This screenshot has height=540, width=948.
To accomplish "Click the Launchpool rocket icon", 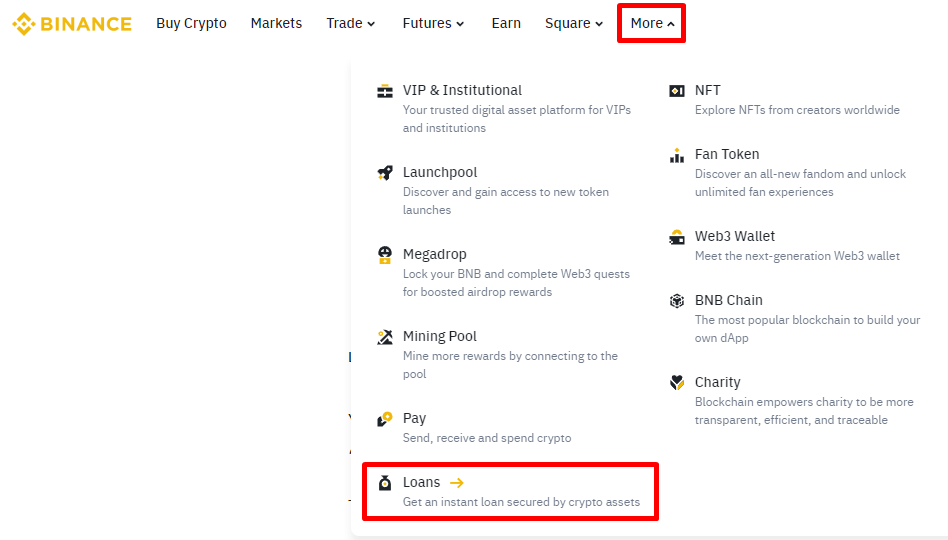I will [385, 173].
